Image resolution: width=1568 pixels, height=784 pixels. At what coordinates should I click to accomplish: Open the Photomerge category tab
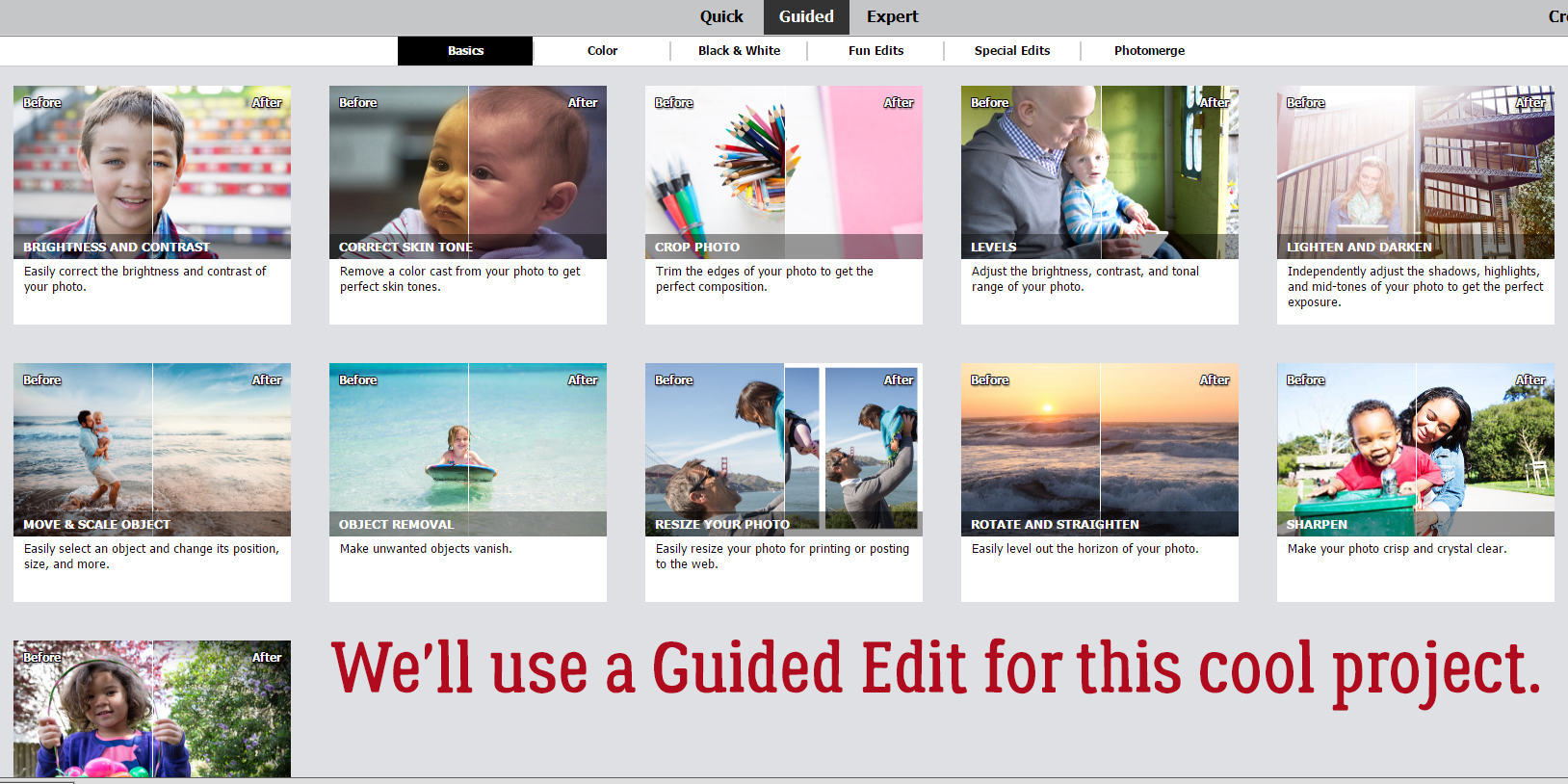pos(1149,51)
